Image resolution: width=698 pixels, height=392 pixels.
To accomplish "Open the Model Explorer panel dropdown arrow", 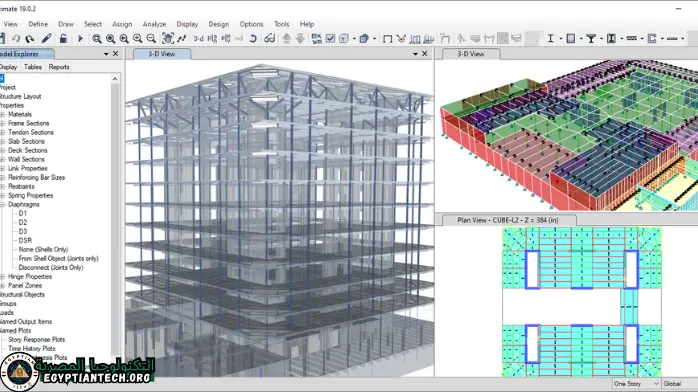I will [x=106, y=54].
